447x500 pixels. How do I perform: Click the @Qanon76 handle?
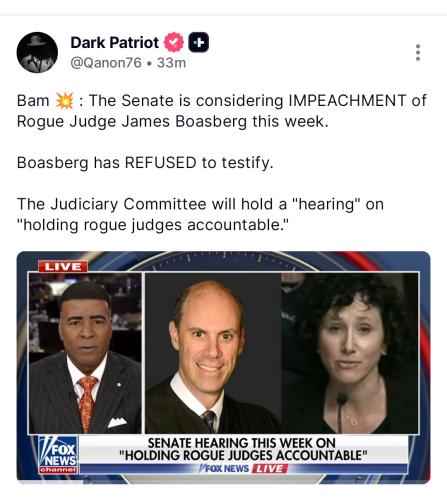[106, 63]
